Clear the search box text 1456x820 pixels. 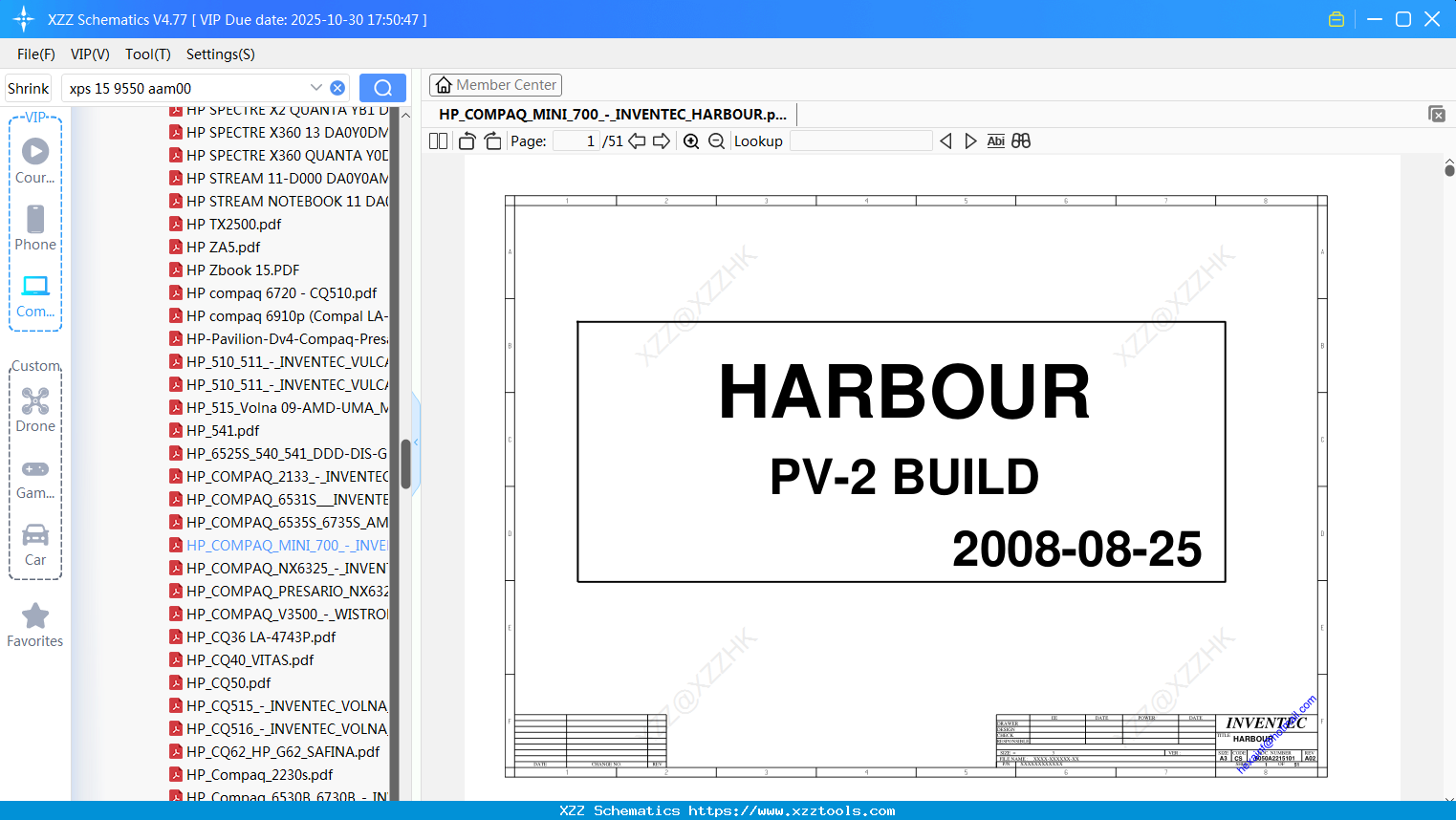337,88
